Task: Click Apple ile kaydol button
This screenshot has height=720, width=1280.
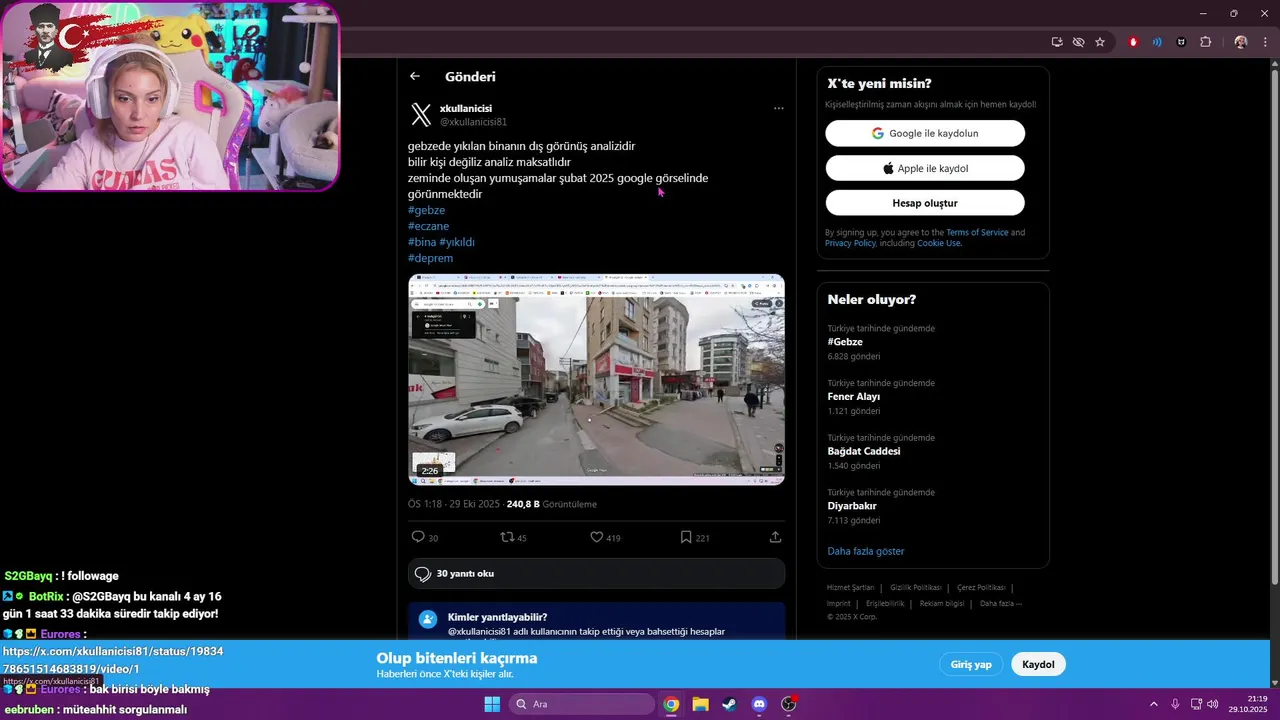Action: coord(925,168)
